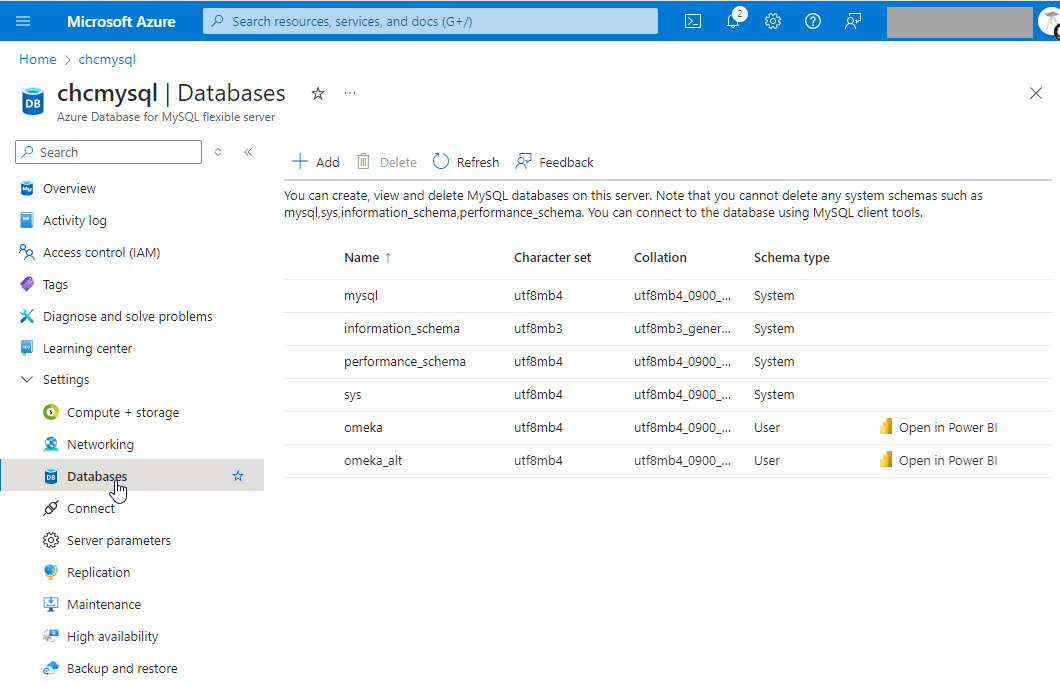Click the Diagnose and solve problems icon
Image resolution: width=1060 pixels, height=683 pixels.
(27, 316)
